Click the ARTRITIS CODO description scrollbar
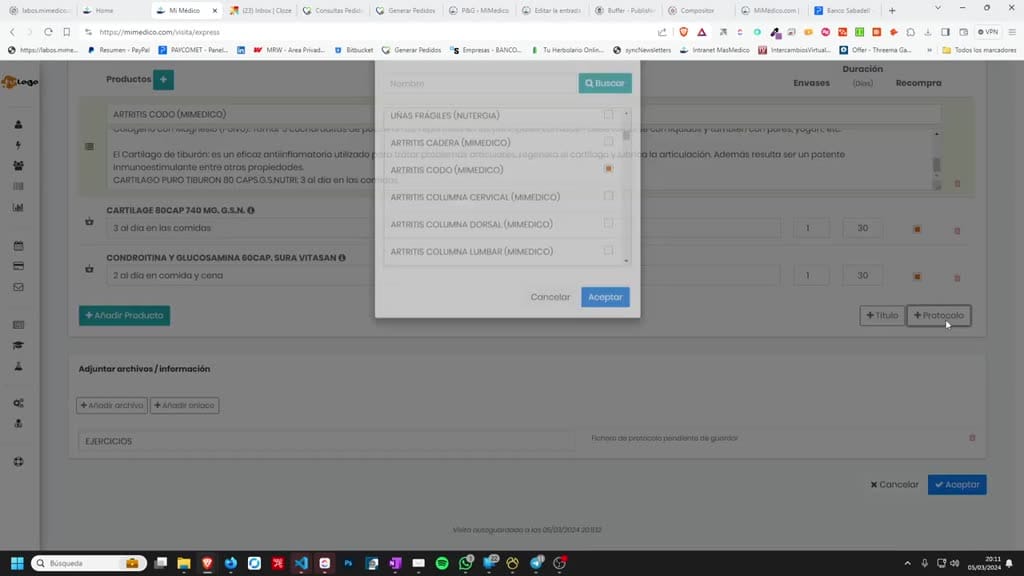1024x576 pixels. tap(936, 165)
